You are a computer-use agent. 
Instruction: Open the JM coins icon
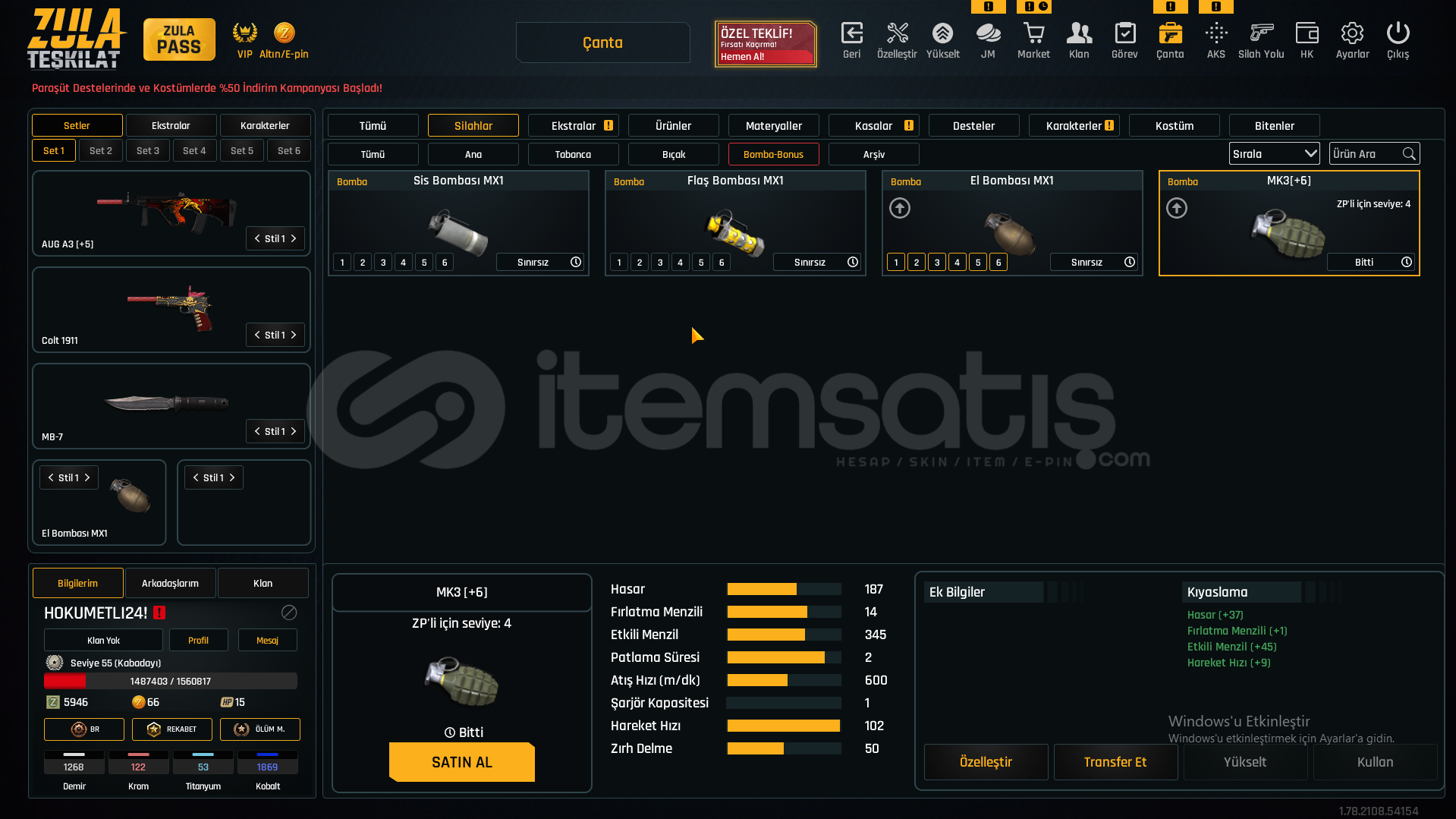988,33
